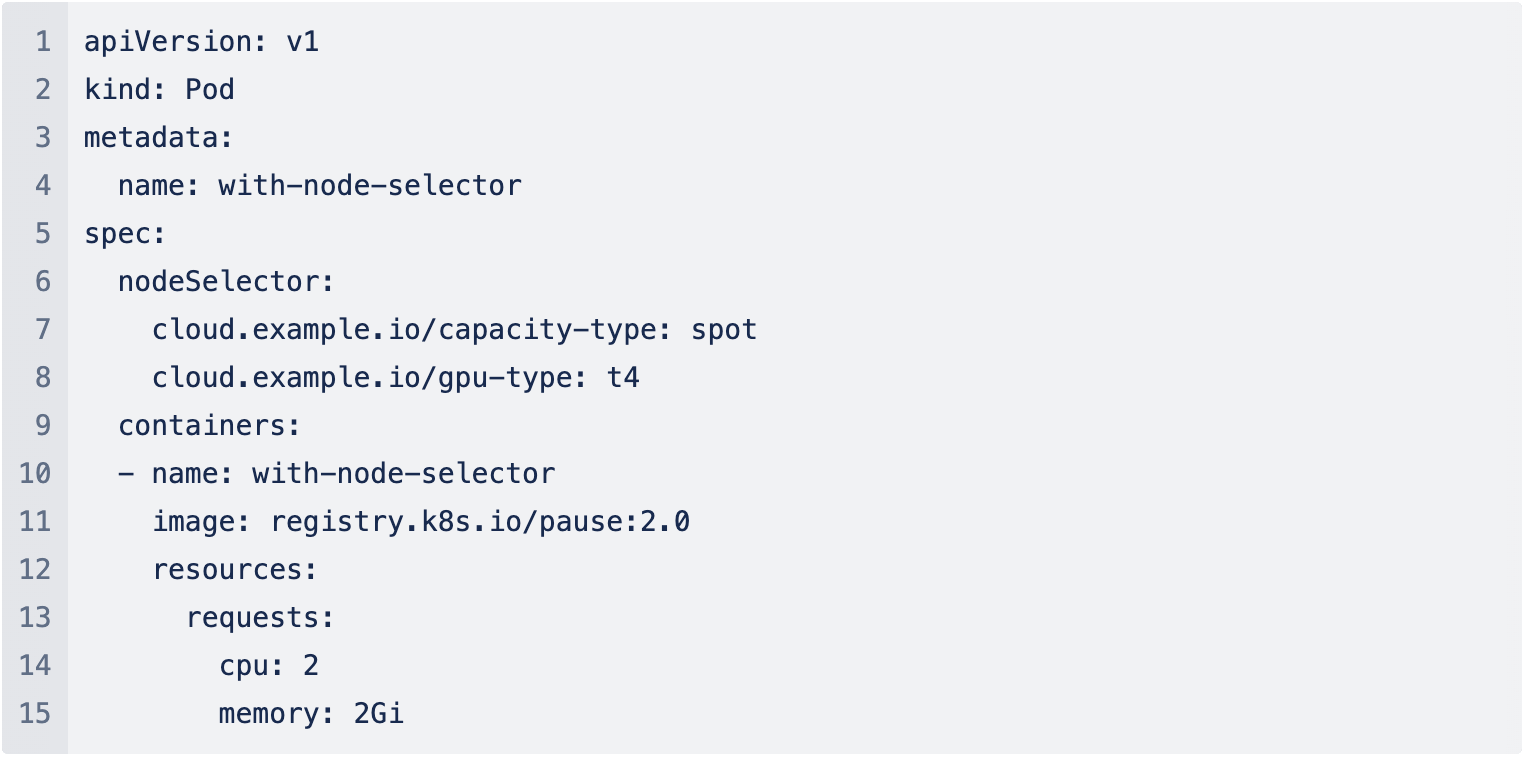The width and height of the screenshot is (1522, 758).
Task: Click the "metadata:" key
Action: pyautogui.click(x=158, y=138)
